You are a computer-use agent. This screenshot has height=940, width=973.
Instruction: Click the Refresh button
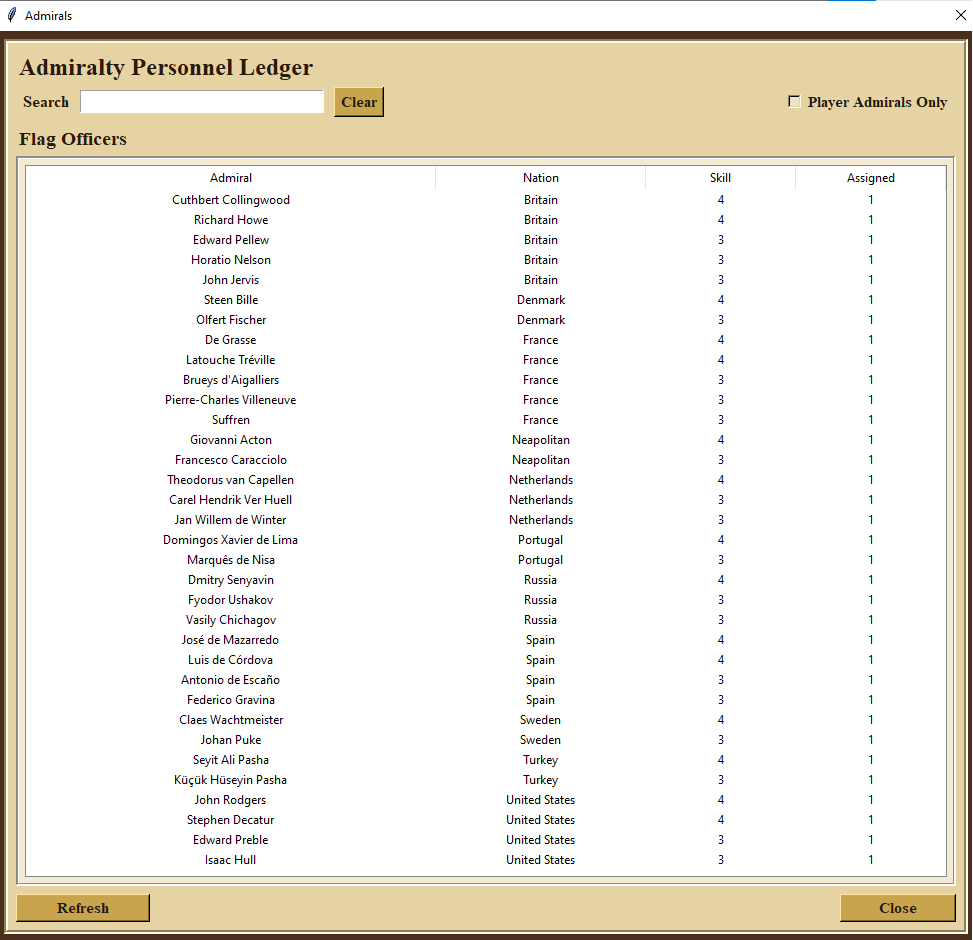point(83,908)
